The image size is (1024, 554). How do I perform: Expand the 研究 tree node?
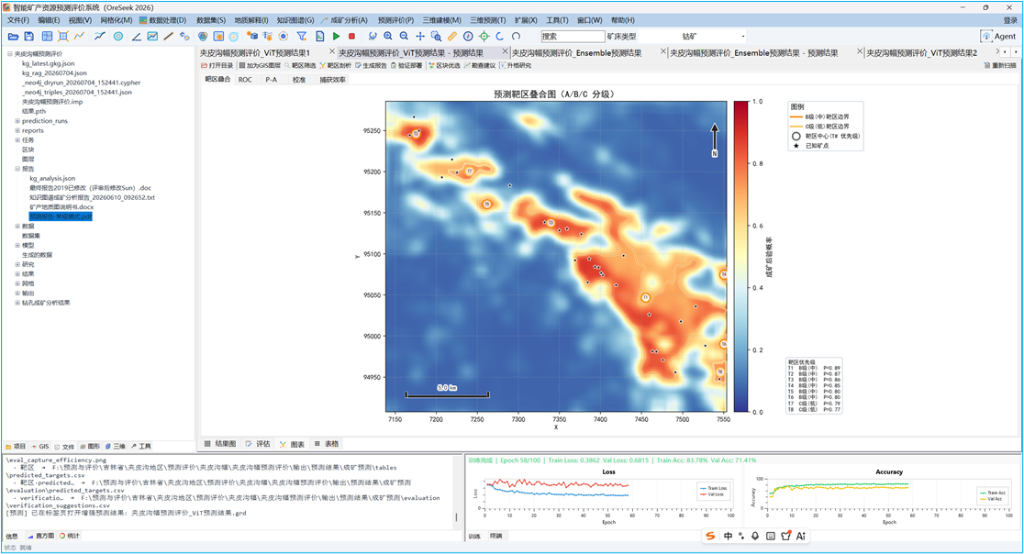pyautogui.click(x=18, y=265)
